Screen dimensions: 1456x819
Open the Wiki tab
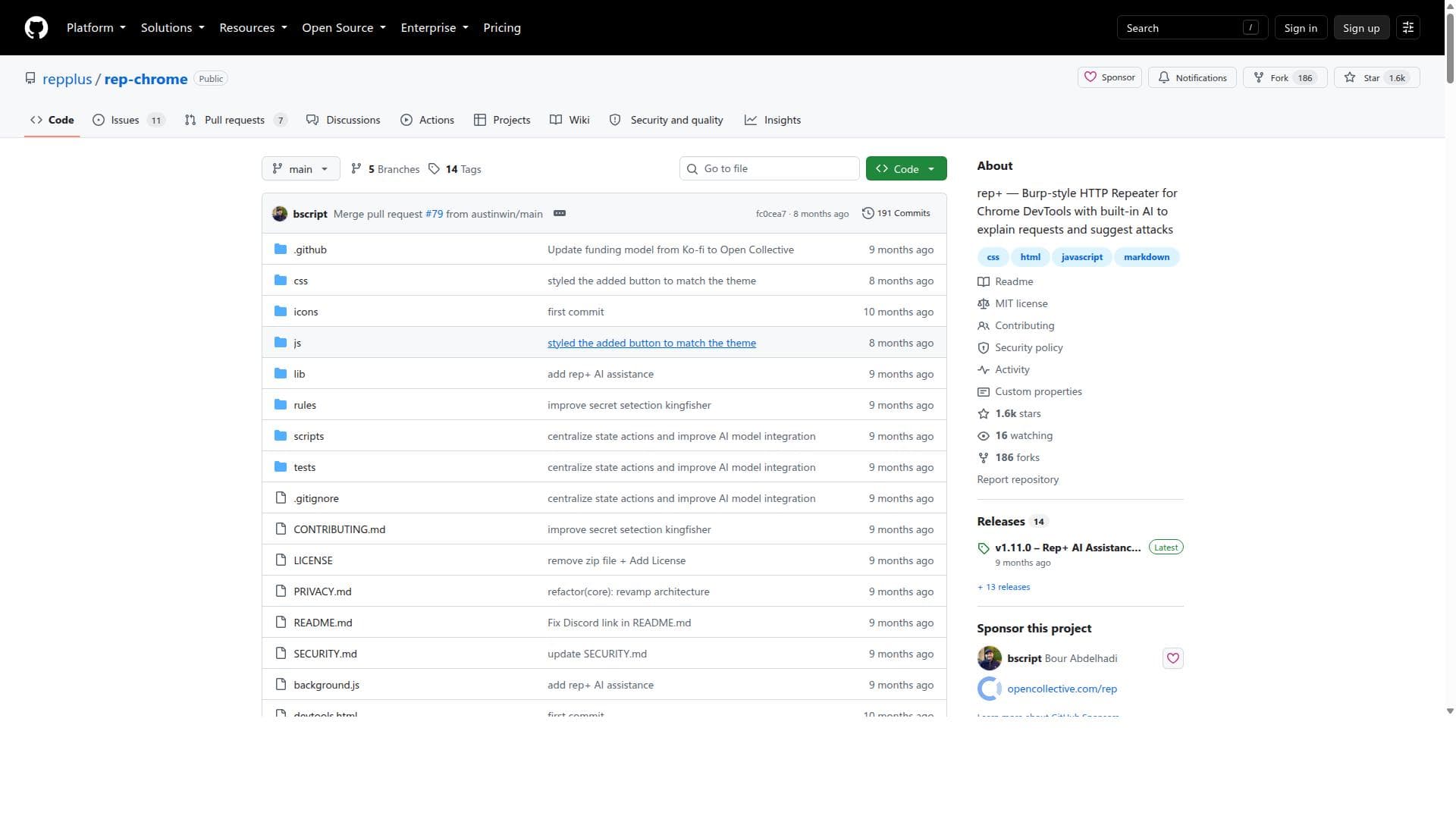click(x=570, y=120)
